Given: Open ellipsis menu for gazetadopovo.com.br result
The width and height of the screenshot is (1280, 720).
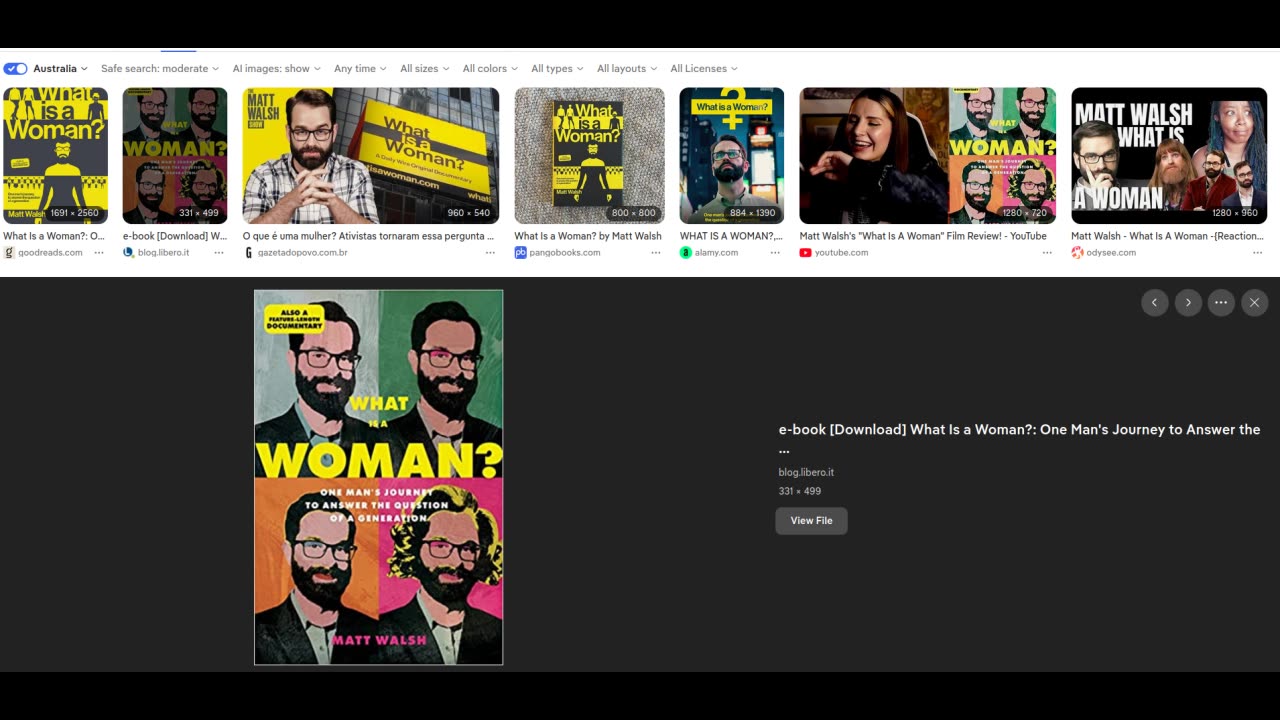Looking at the screenshot, I should tap(490, 253).
